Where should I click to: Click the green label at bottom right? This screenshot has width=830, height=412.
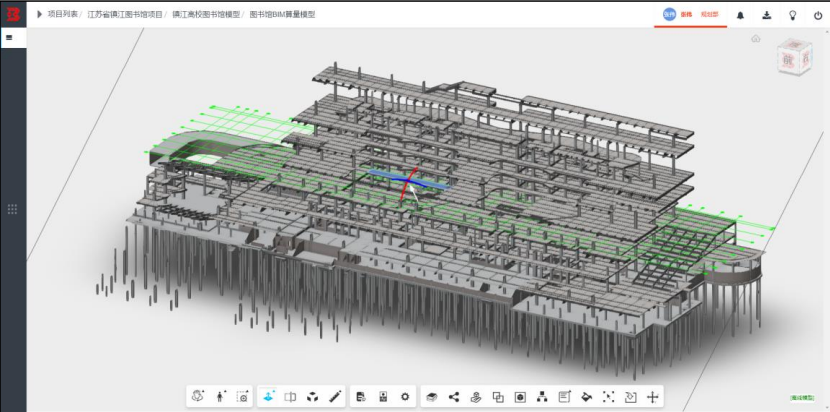pos(802,397)
